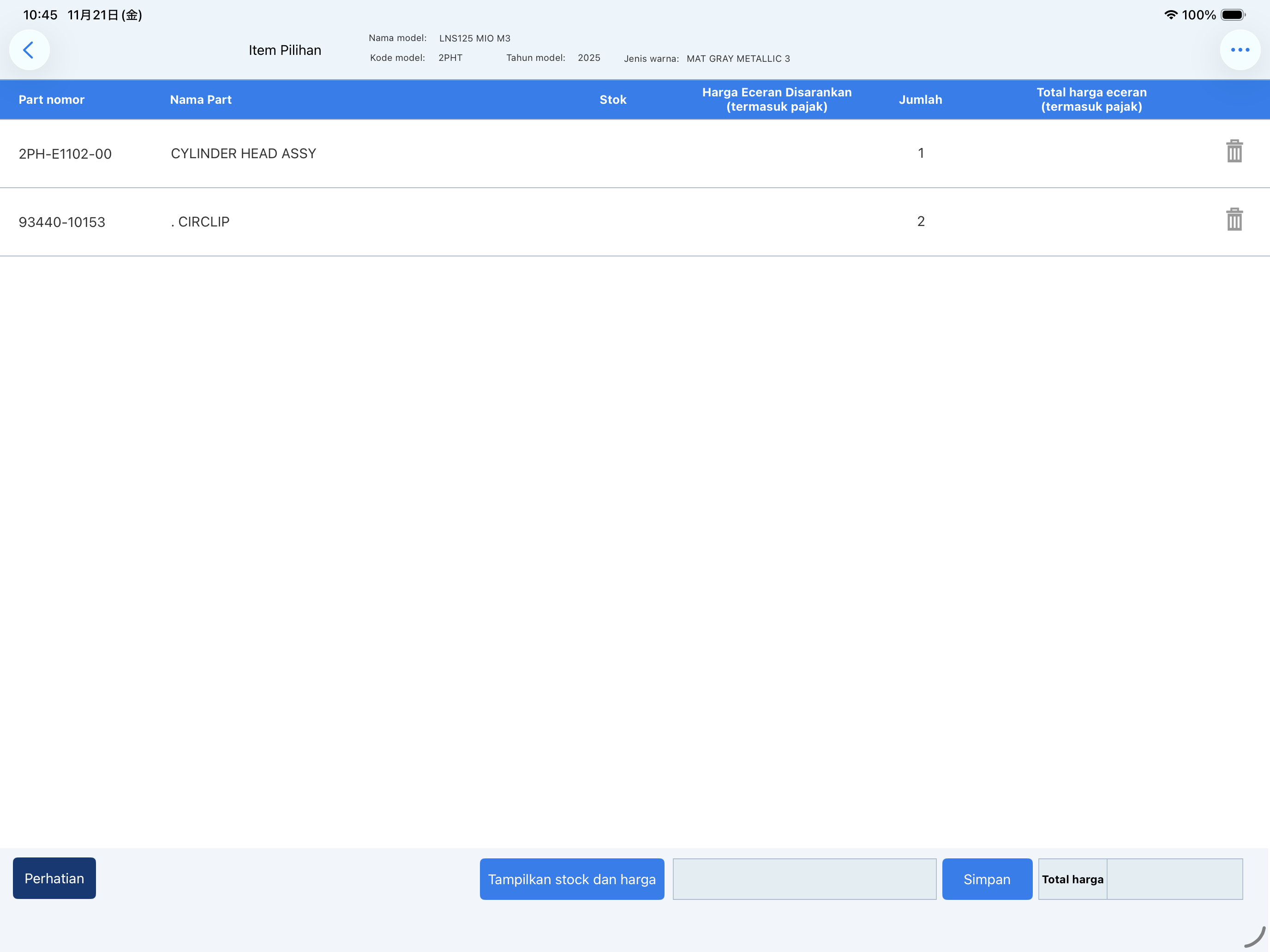This screenshot has height=952, width=1270.
Task: Delete the CYLINDER HEAD ASSY row
Action: tap(1234, 151)
